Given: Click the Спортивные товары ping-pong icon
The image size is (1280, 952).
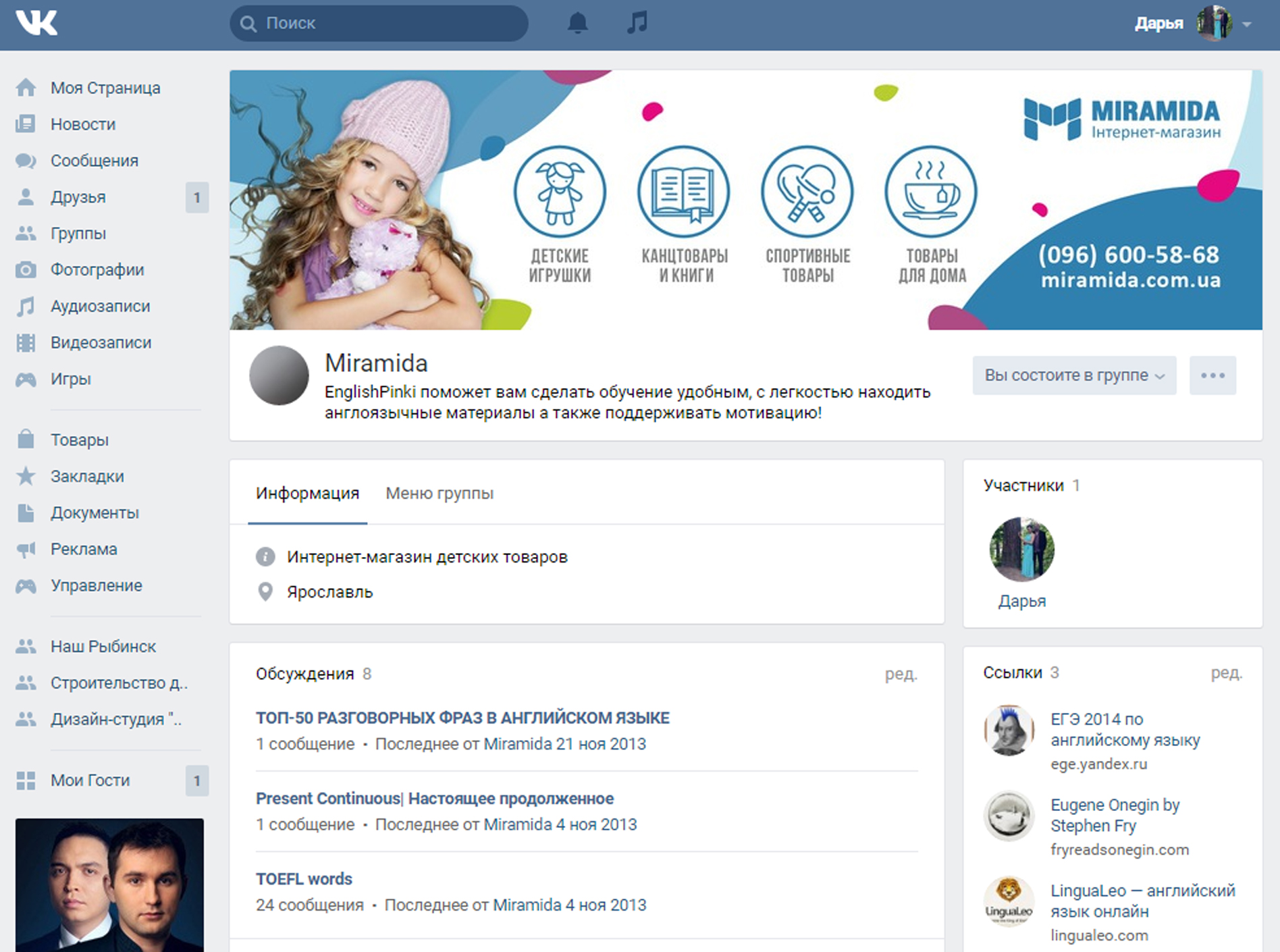Looking at the screenshot, I should (x=807, y=192).
